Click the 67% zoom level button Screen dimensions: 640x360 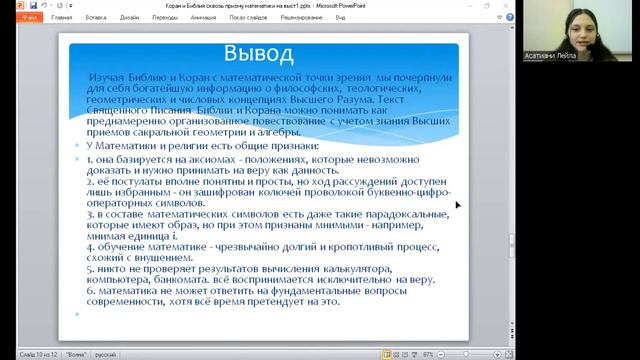428,355
